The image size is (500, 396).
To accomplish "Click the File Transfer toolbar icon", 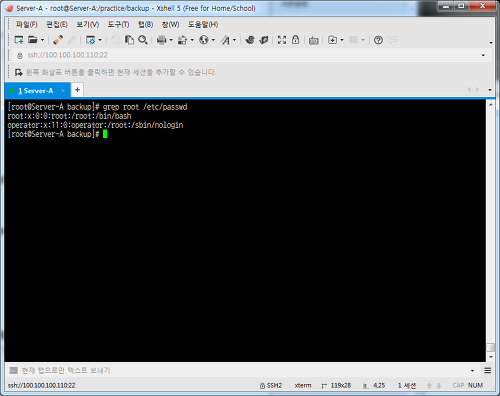I will [182, 40].
